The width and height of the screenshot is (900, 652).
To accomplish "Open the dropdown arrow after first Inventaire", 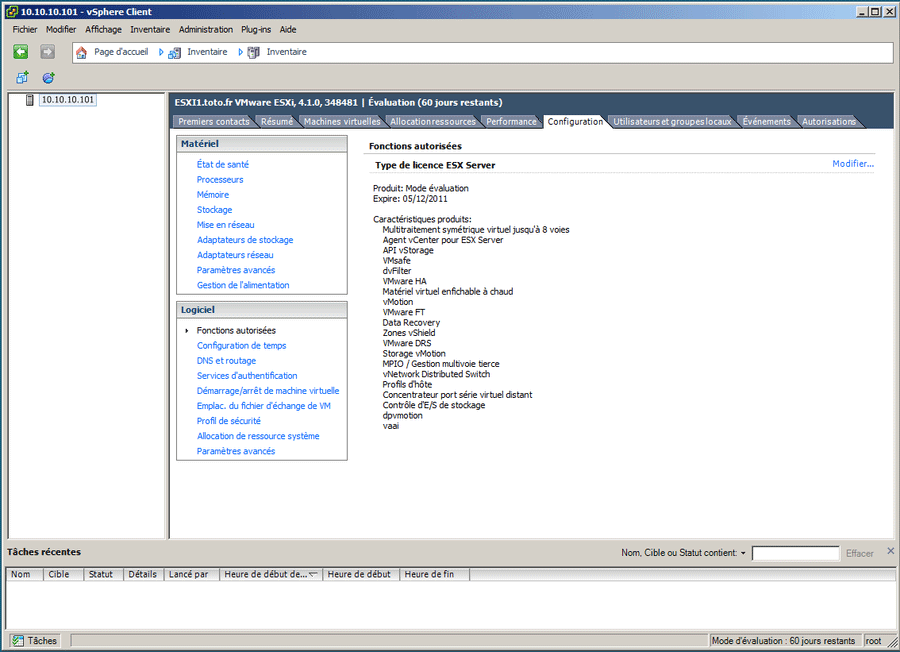I will 240,52.
